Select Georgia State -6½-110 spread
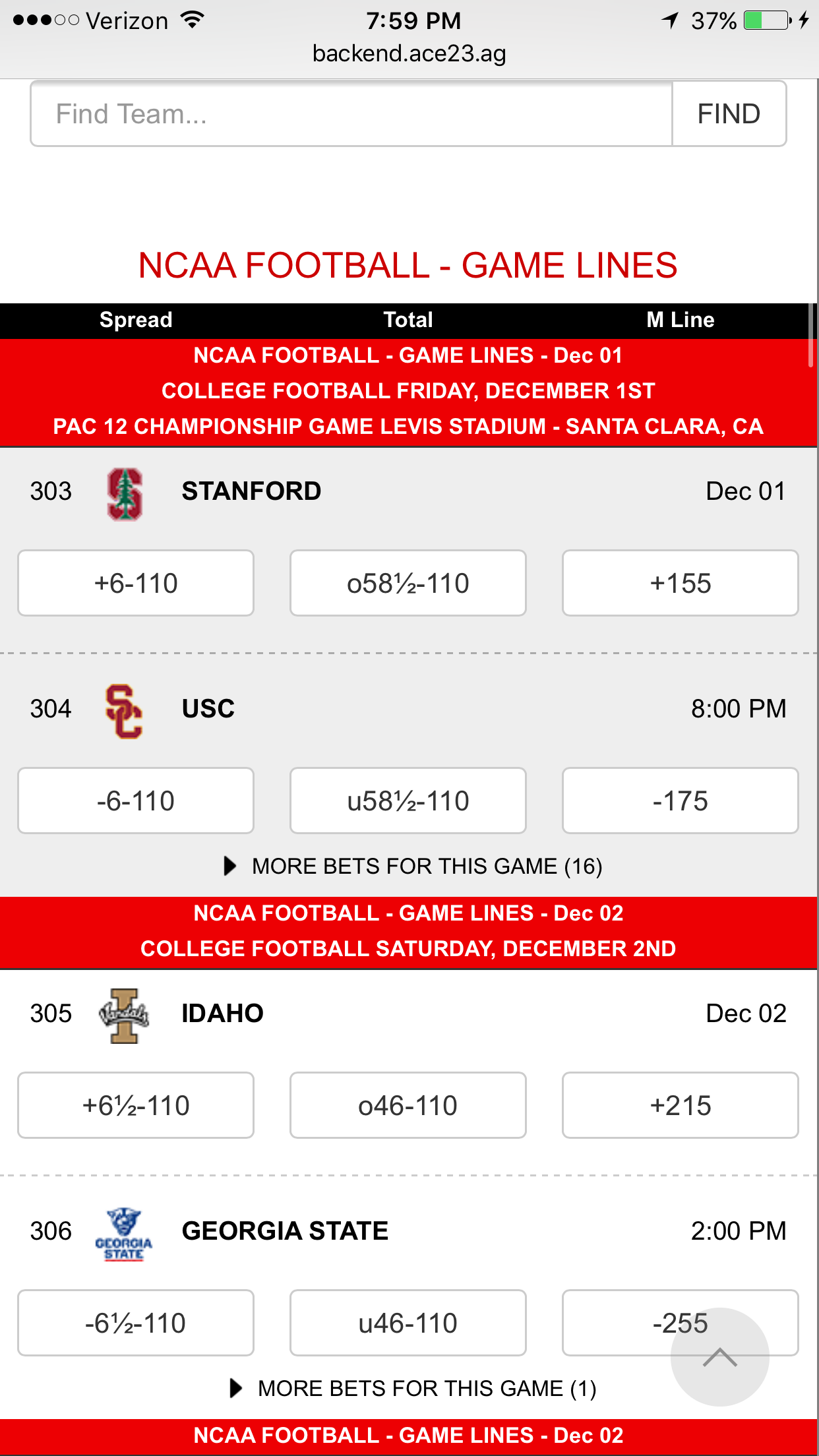Screen dimensions: 819x1456 pos(136,1323)
